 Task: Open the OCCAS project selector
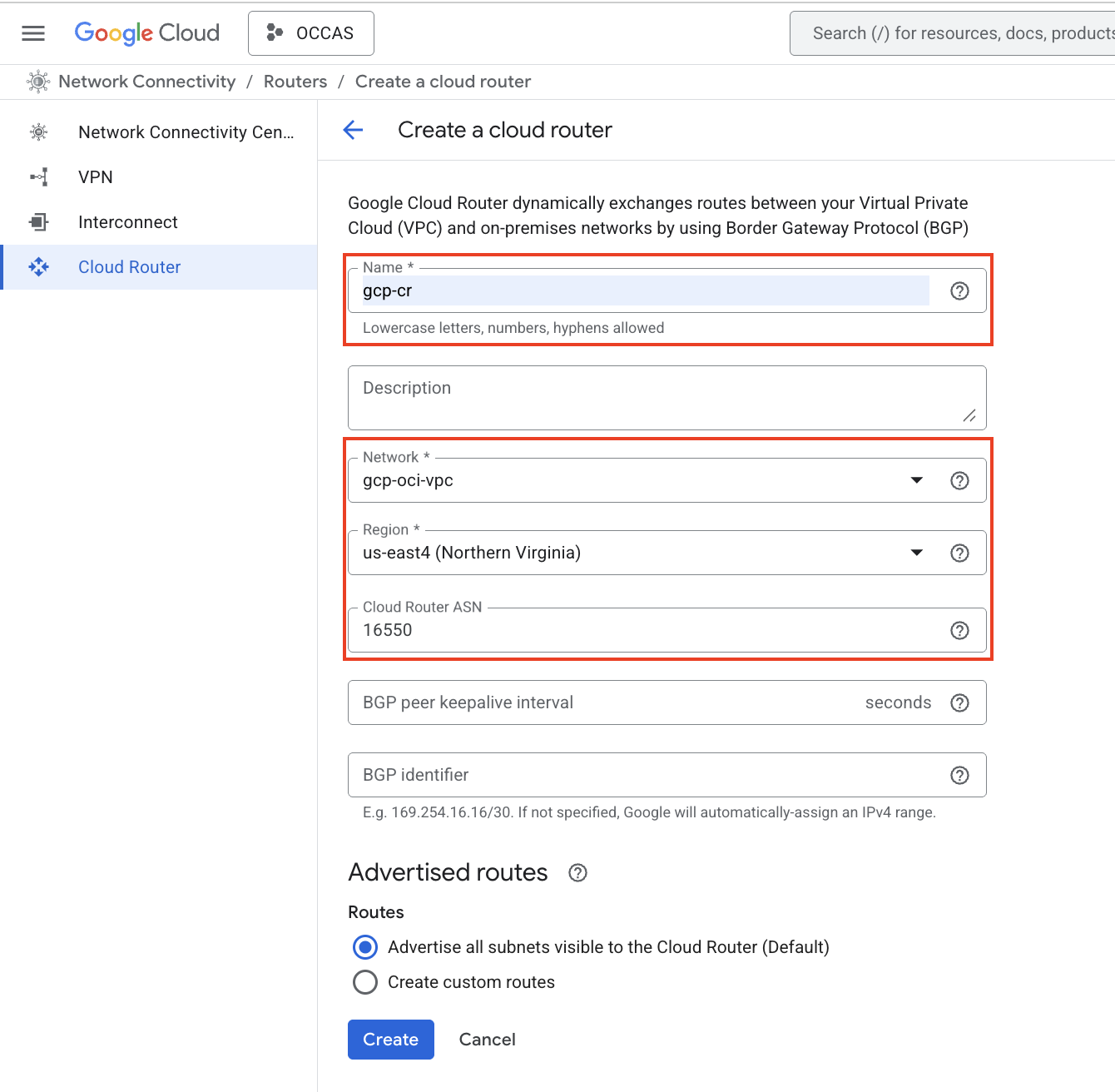(310, 33)
